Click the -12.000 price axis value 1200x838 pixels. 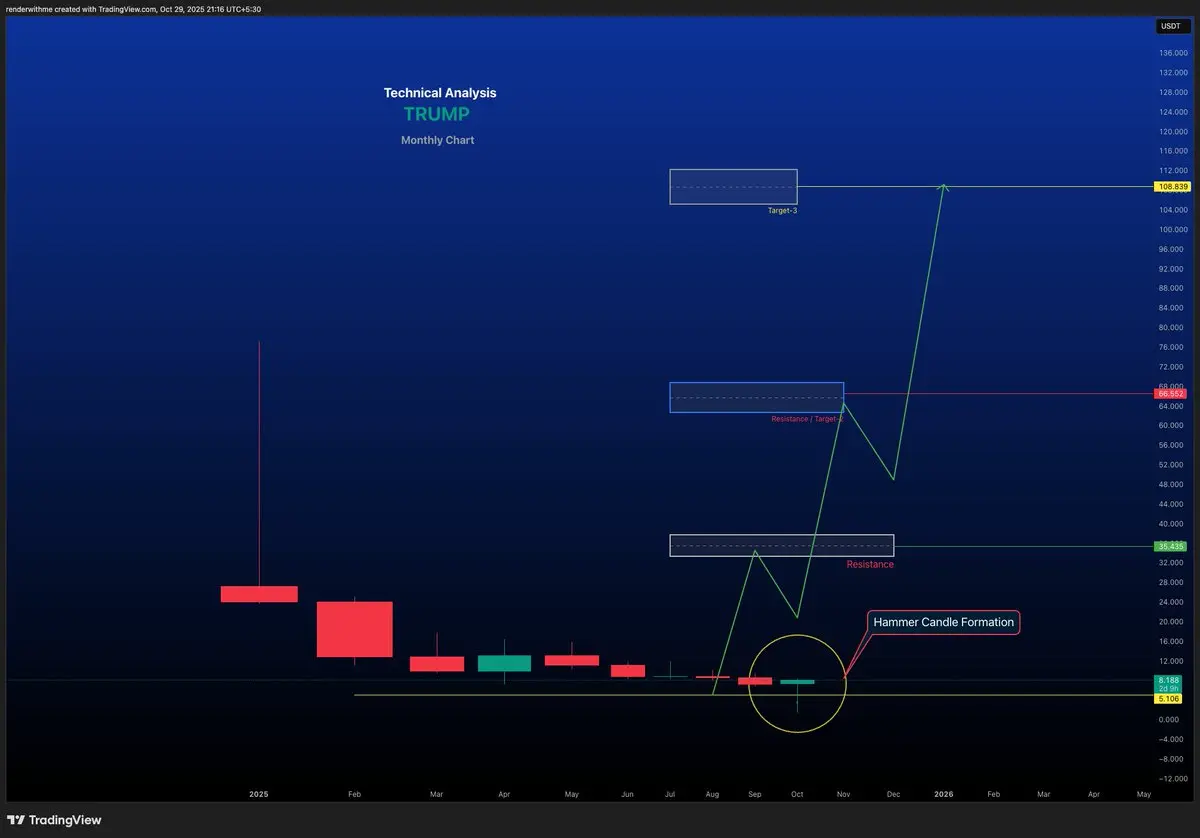[x=1172, y=778]
